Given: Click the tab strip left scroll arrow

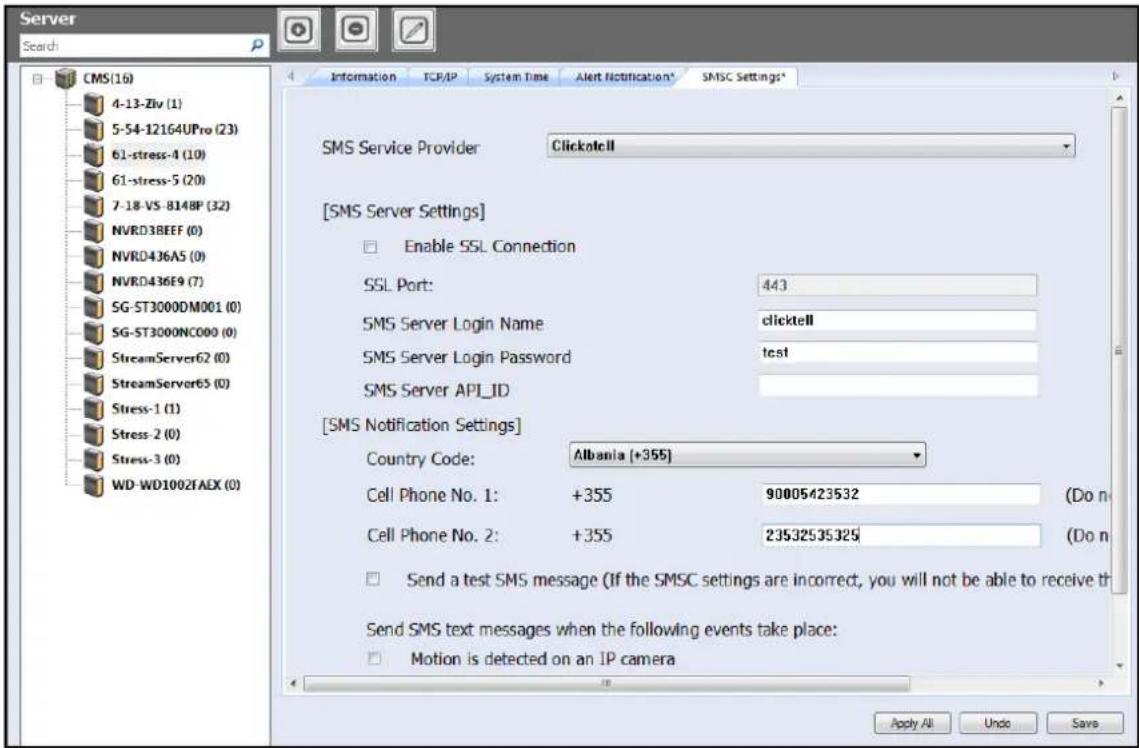Looking at the screenshot, I should coord(291,76).
